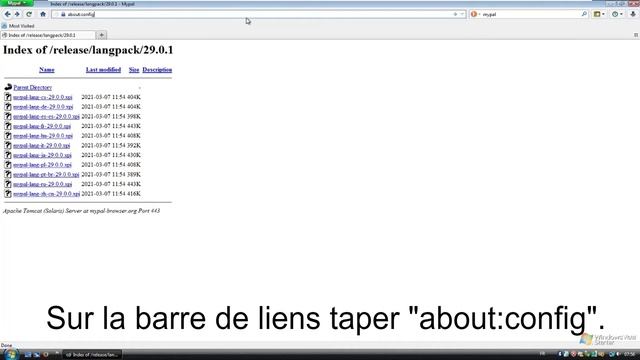Go to the Home page
Screen dimensions: 640x360
coord(43,14)
